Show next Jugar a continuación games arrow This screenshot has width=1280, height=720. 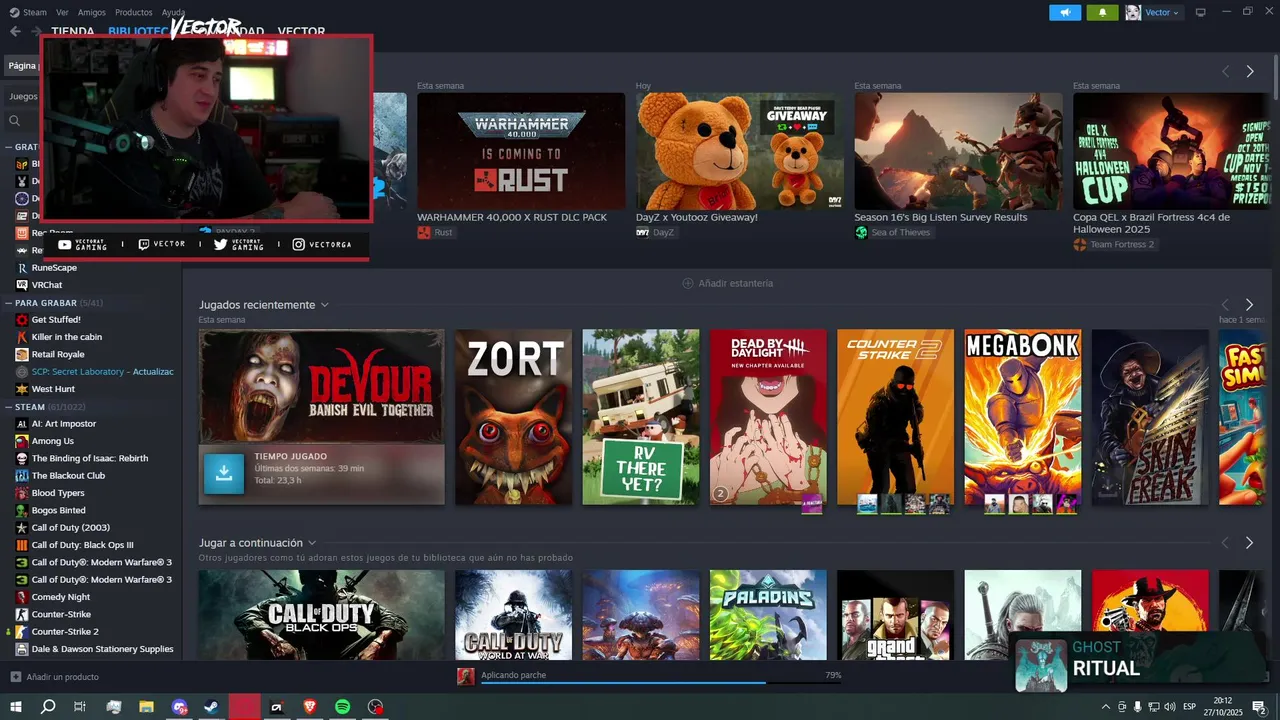pyautogui.click(x=1249, y=543)
